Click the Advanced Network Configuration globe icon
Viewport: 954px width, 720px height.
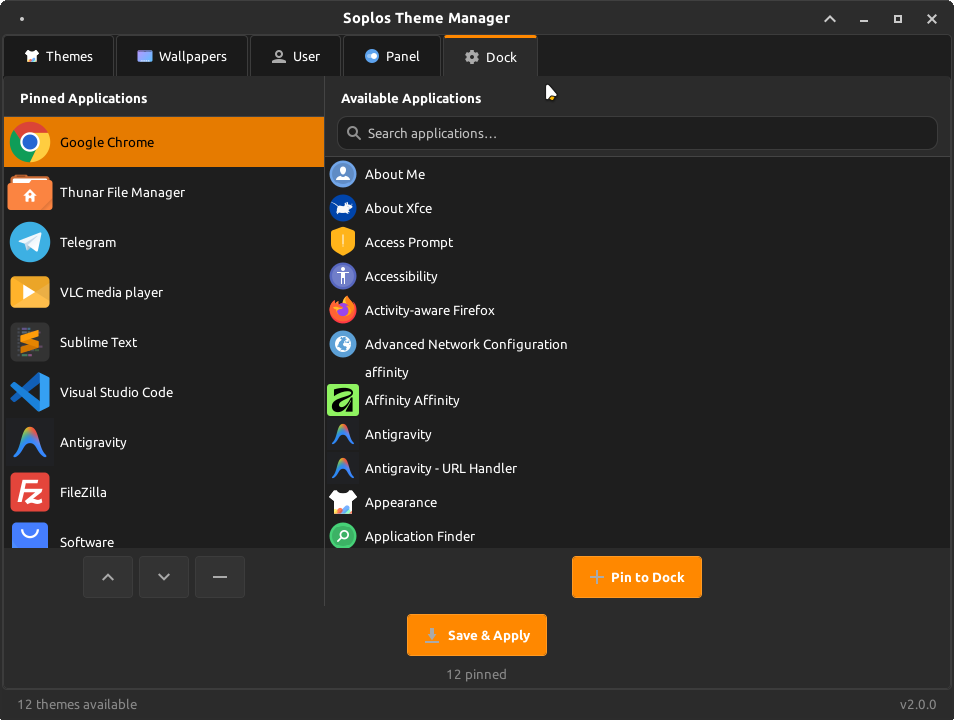pyautogui.click(x=343, y=344)
